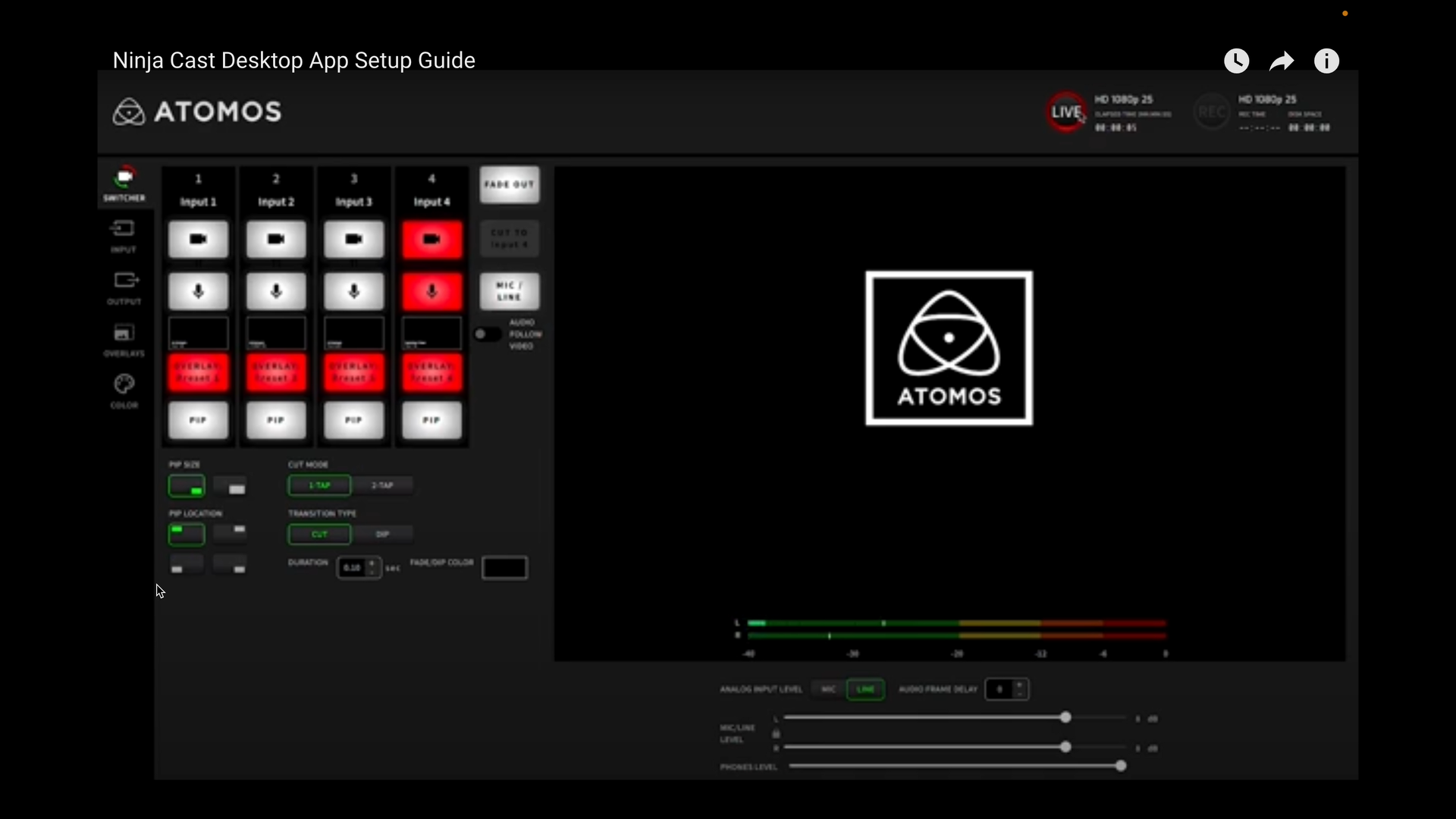Toggle Overlay Preset 2 button
The height and width of the screenshot is (819, 1456).
[x=276, y=372]
